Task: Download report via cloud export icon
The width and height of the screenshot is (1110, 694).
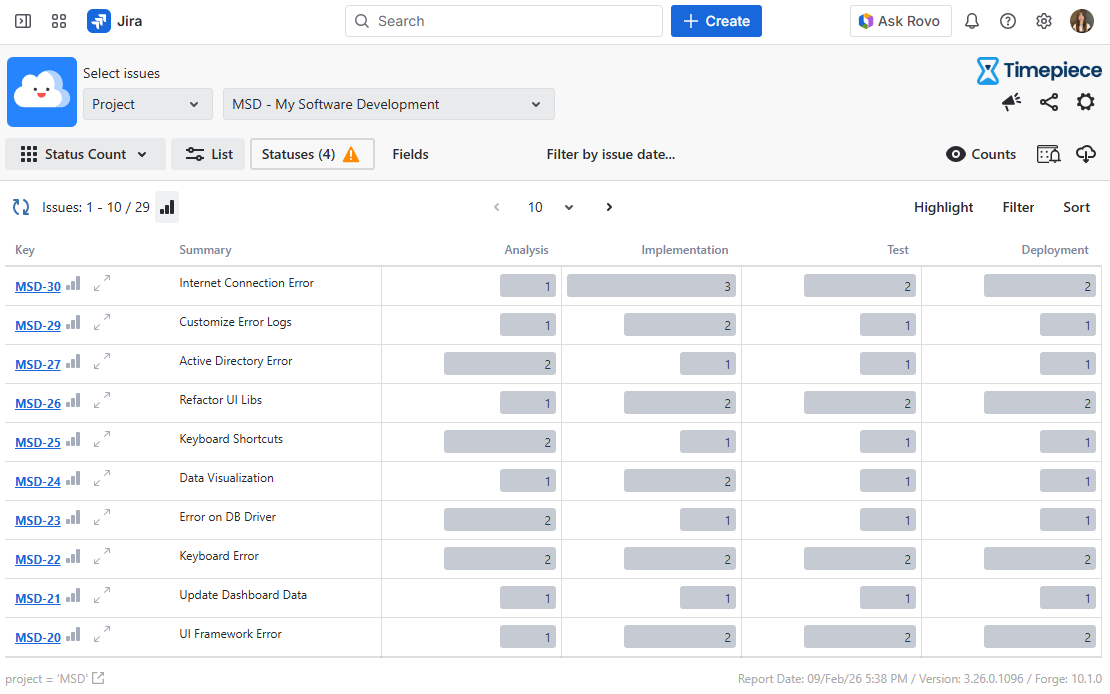Action: pyautogui.click(x=1086, y=154)
